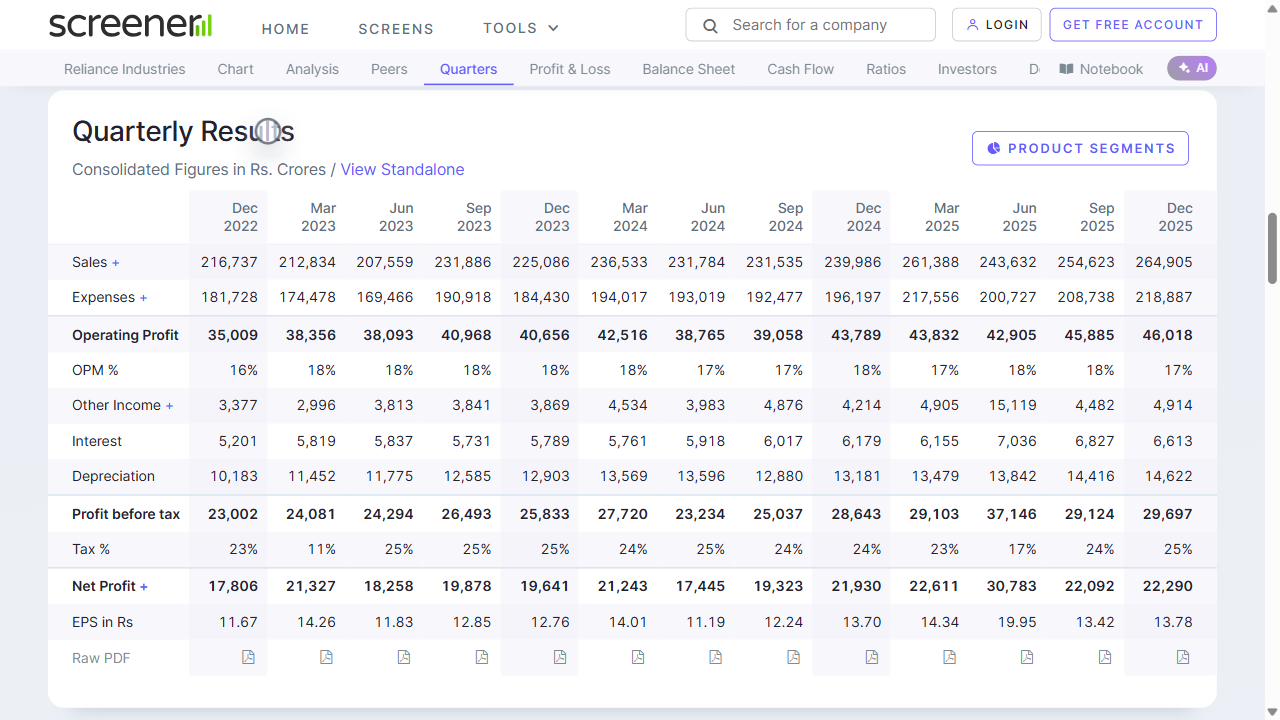
Task: Click the Jun 2025 raw PDF icon
Action: tap(1027, 657)
